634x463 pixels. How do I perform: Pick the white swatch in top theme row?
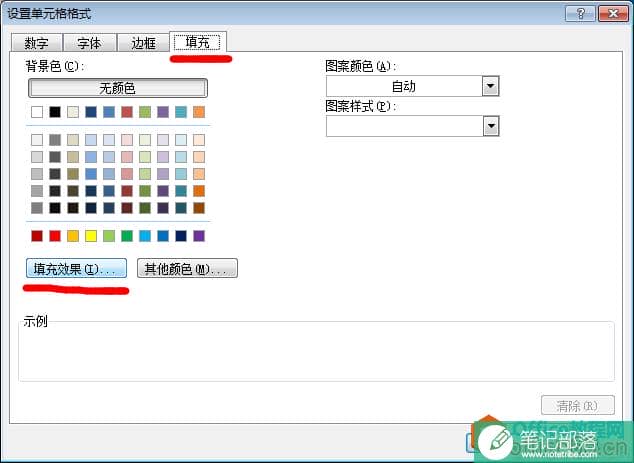[x=37, y=112]
